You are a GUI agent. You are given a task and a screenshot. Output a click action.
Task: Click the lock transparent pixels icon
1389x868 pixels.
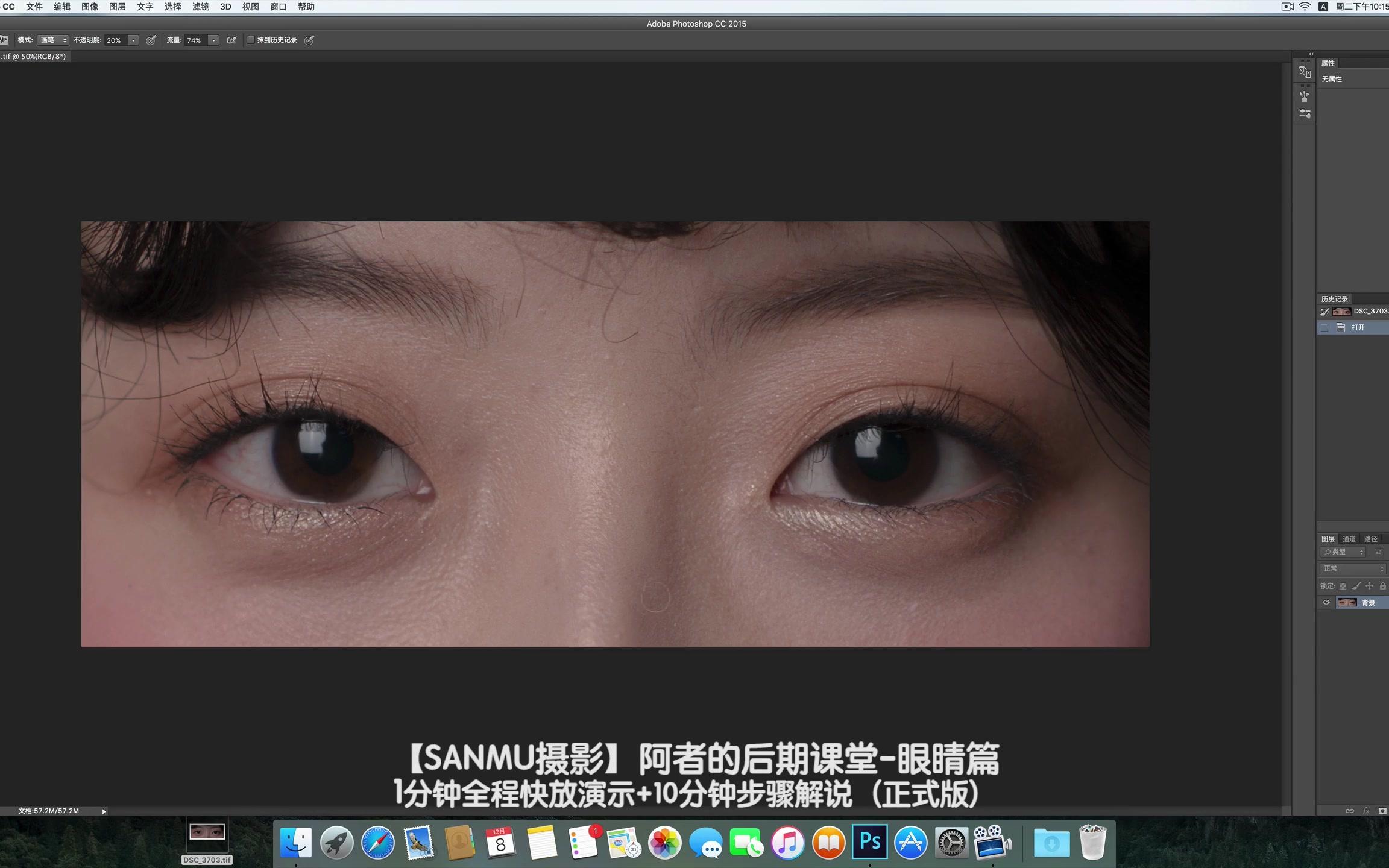point(1343,586)
